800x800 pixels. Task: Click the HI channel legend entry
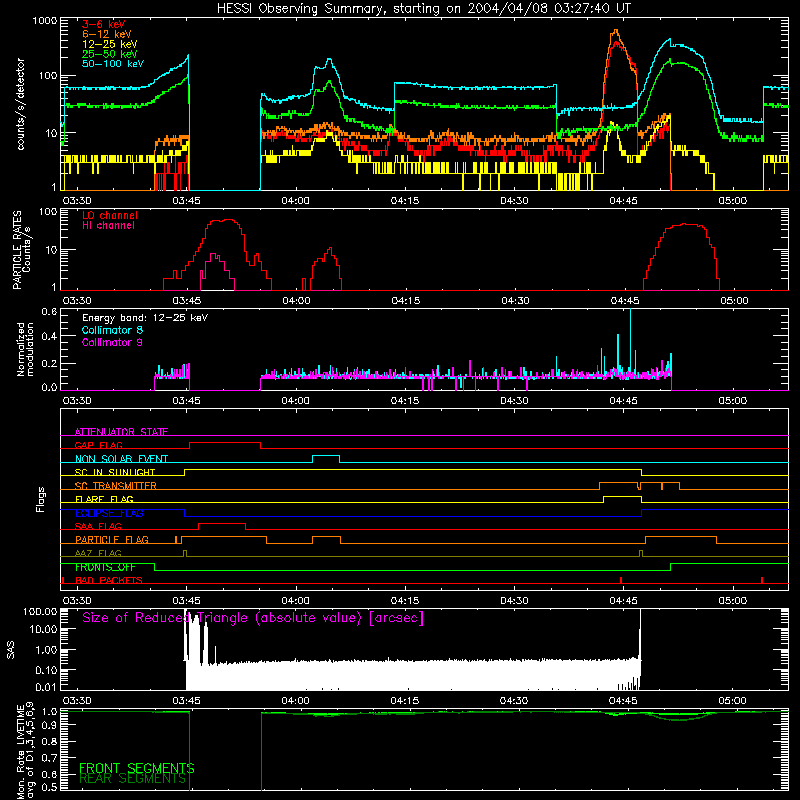point(109,225)
